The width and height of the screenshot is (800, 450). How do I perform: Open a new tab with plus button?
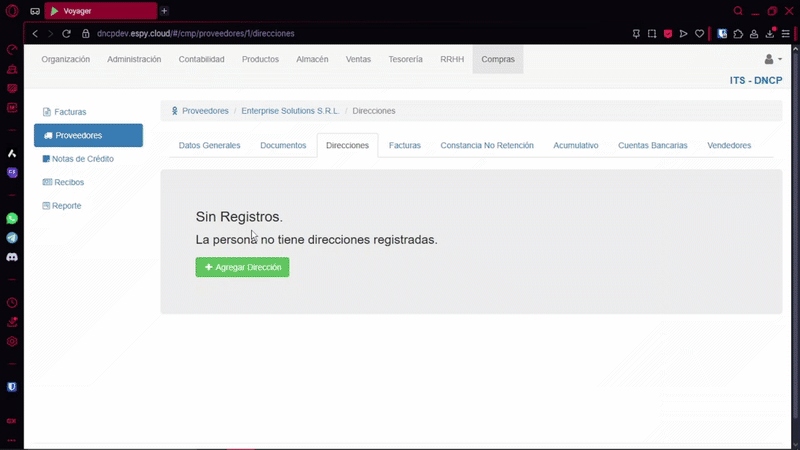(x=164, y=11)
